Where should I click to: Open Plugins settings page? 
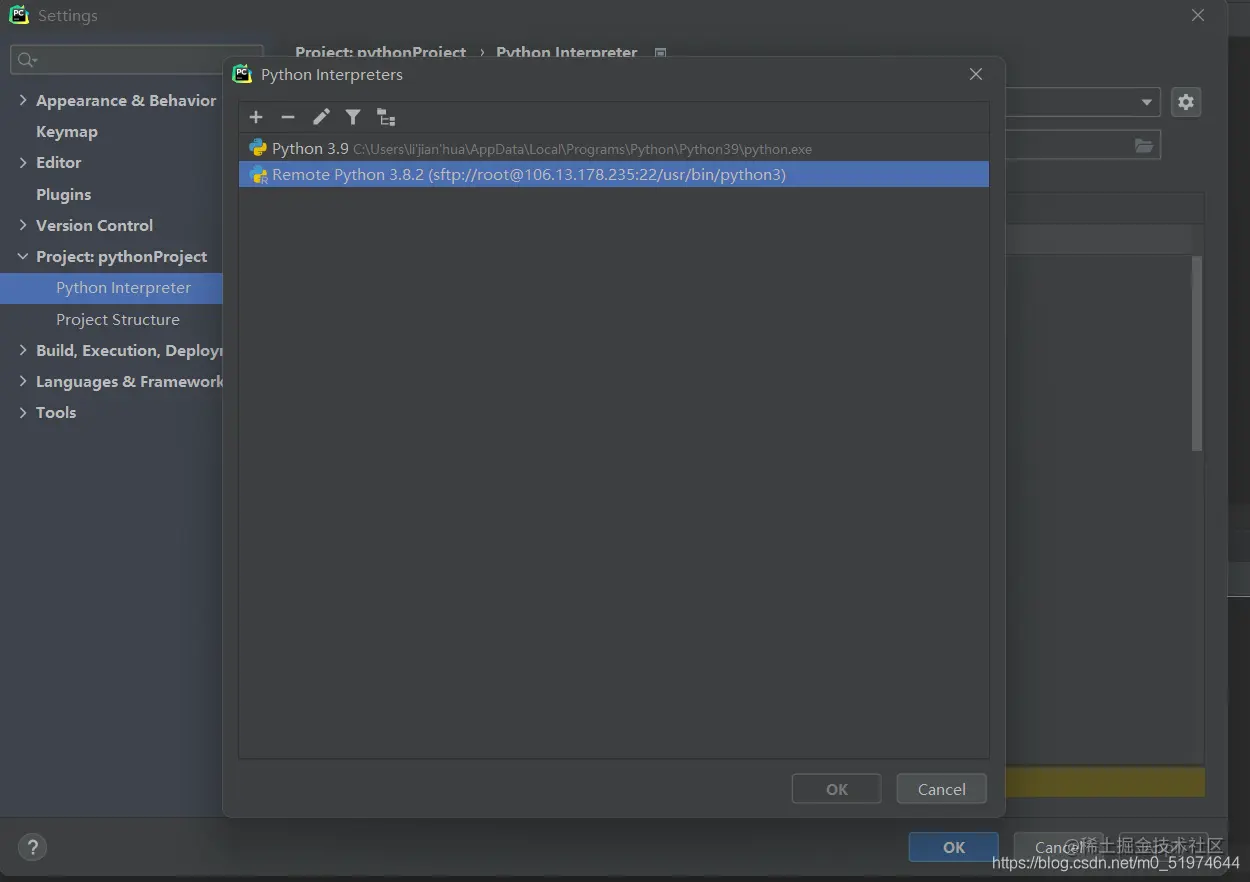click(64, 194)
